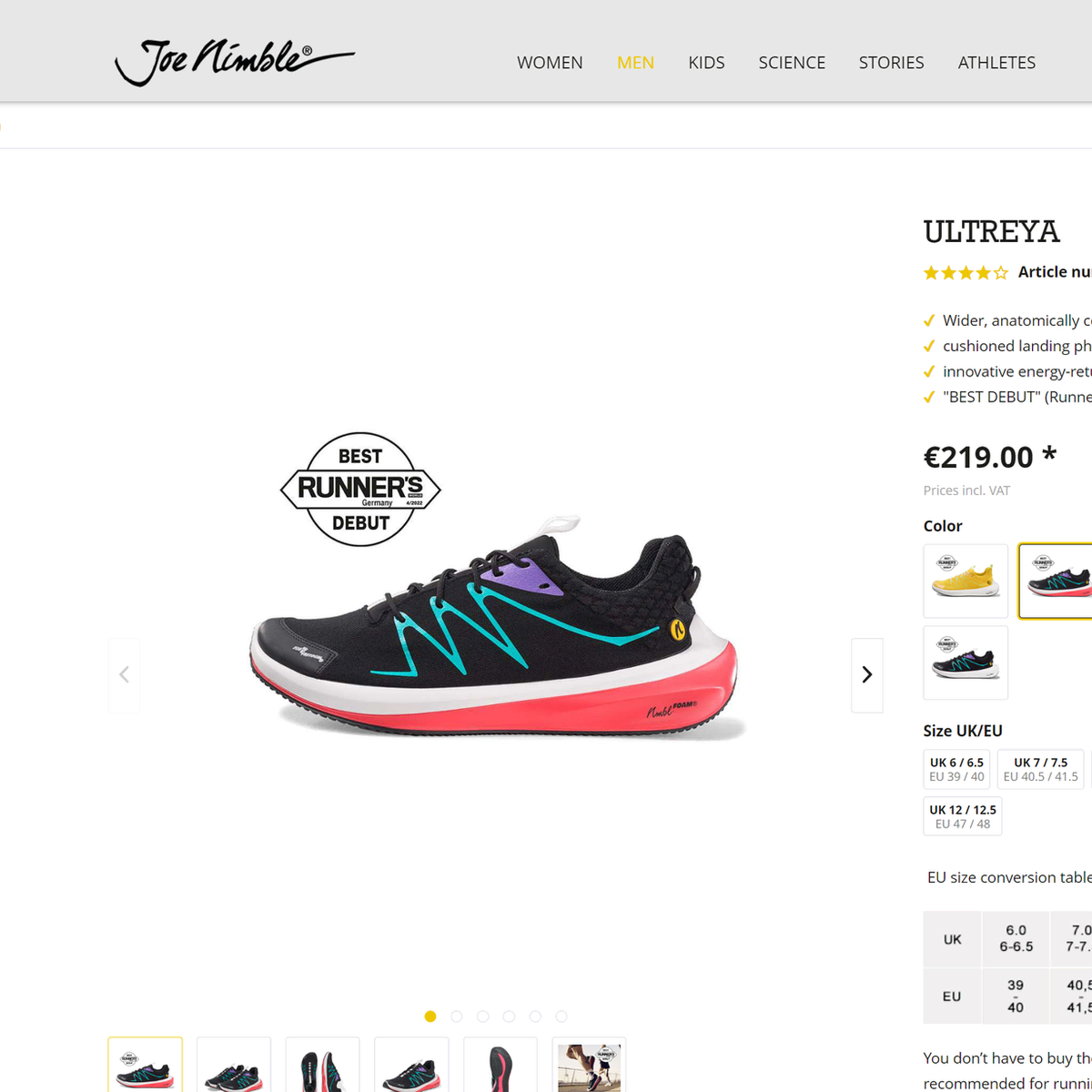Open the ATHLETES page link
This screenshot has height=1092, width=1092.
[996, 63]
